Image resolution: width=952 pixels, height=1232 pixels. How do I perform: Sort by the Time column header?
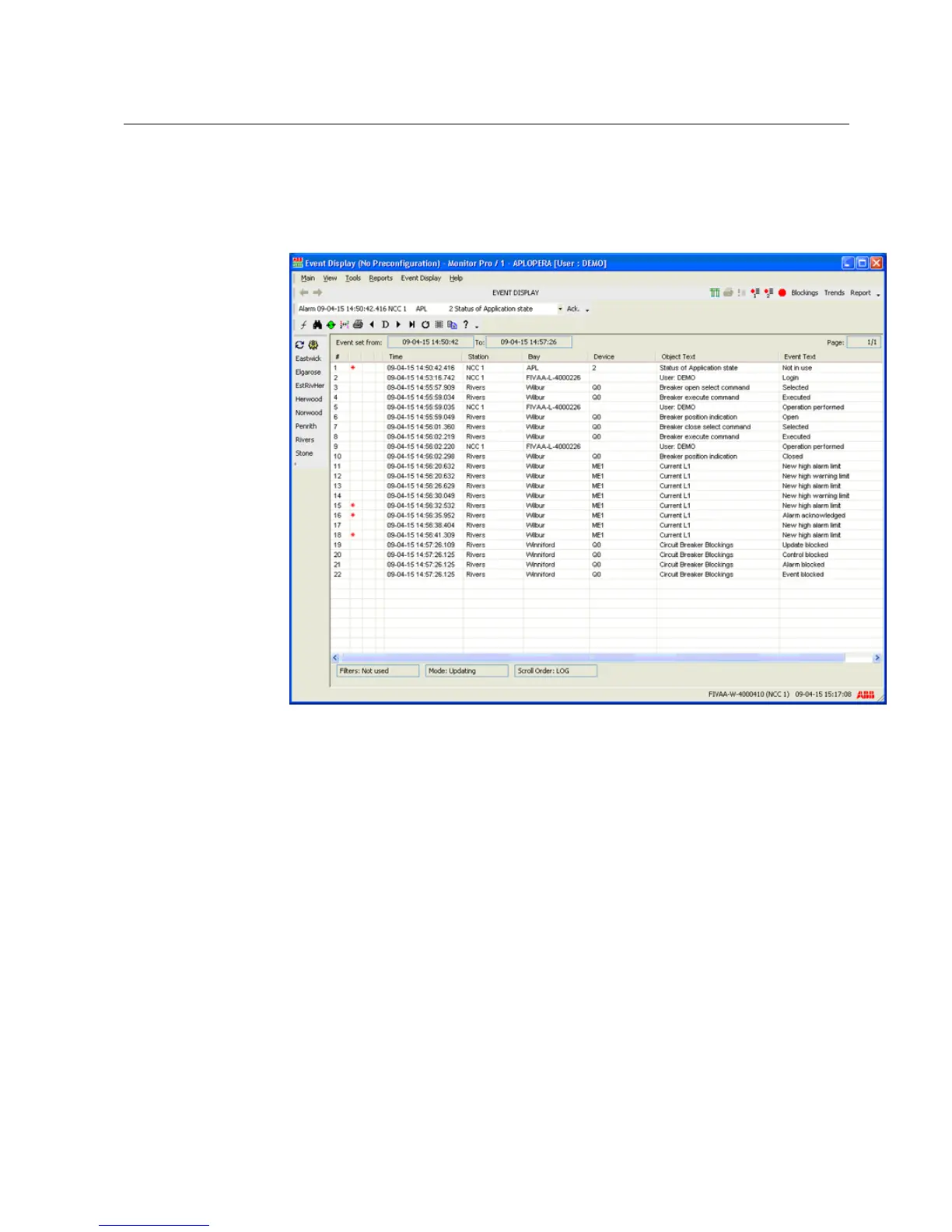[x=423, y=357]
